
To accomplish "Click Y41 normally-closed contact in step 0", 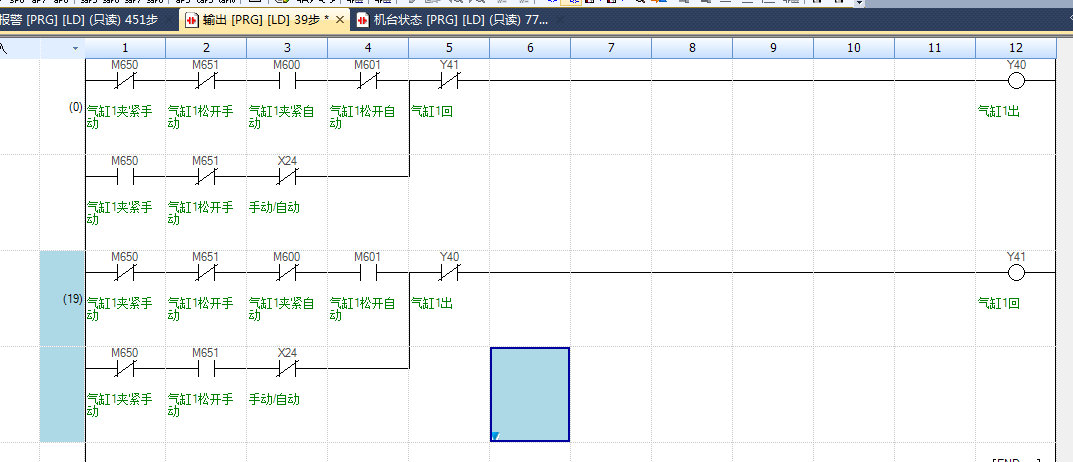I will click(449, 80).
